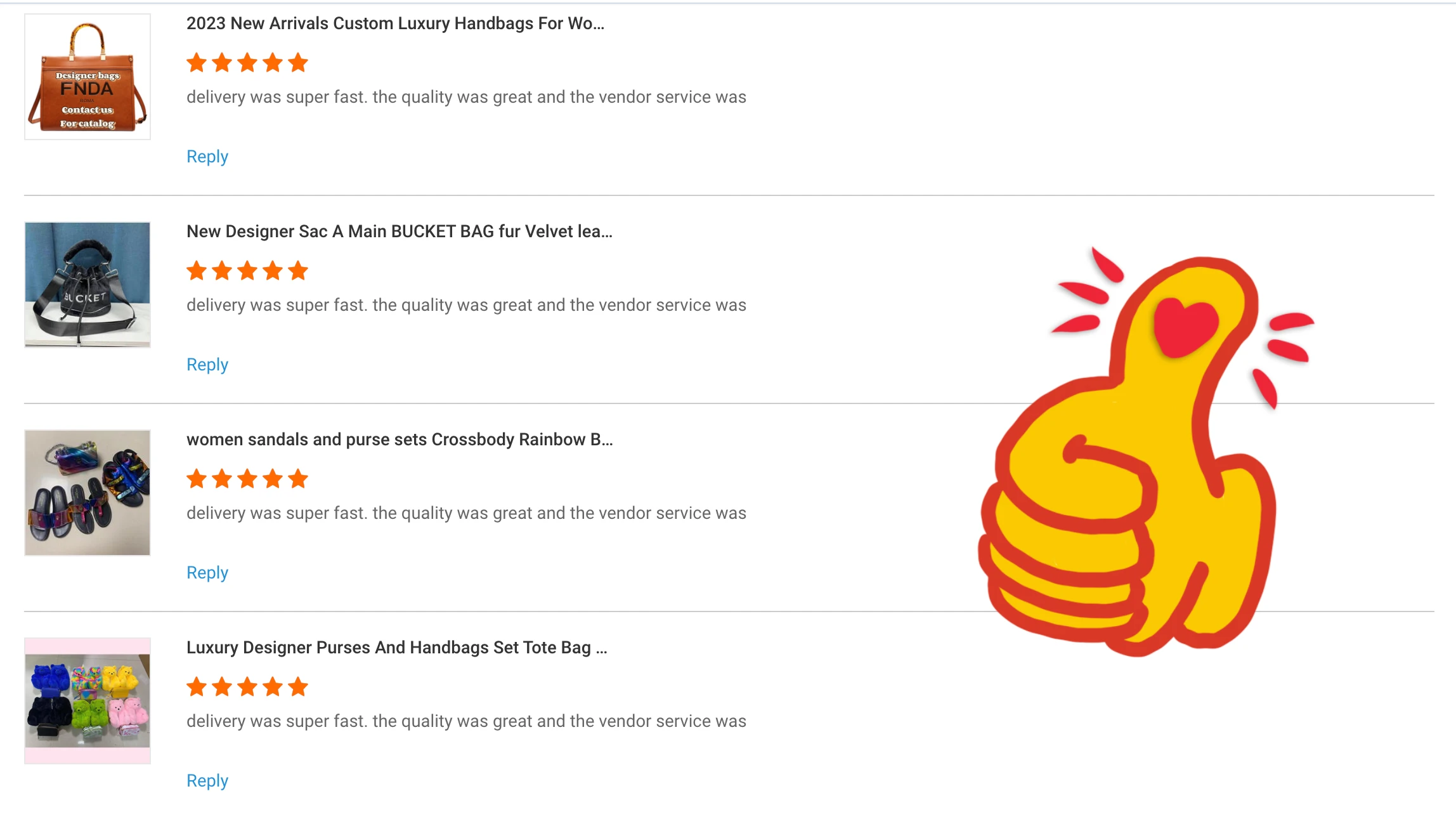Open the colorful teddy bear bags thumbnail
This screenshot has width=1456, height=817.
point(88,701)
